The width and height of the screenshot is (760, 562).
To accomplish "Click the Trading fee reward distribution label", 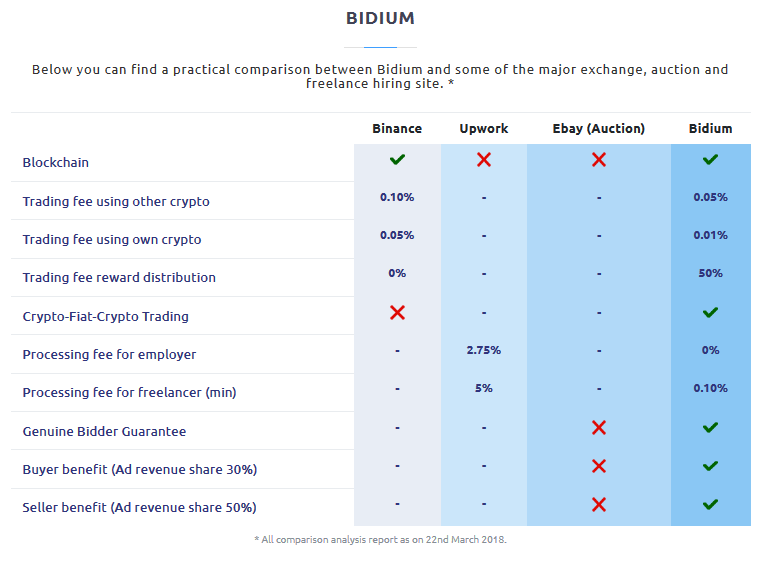I will 119,277.
